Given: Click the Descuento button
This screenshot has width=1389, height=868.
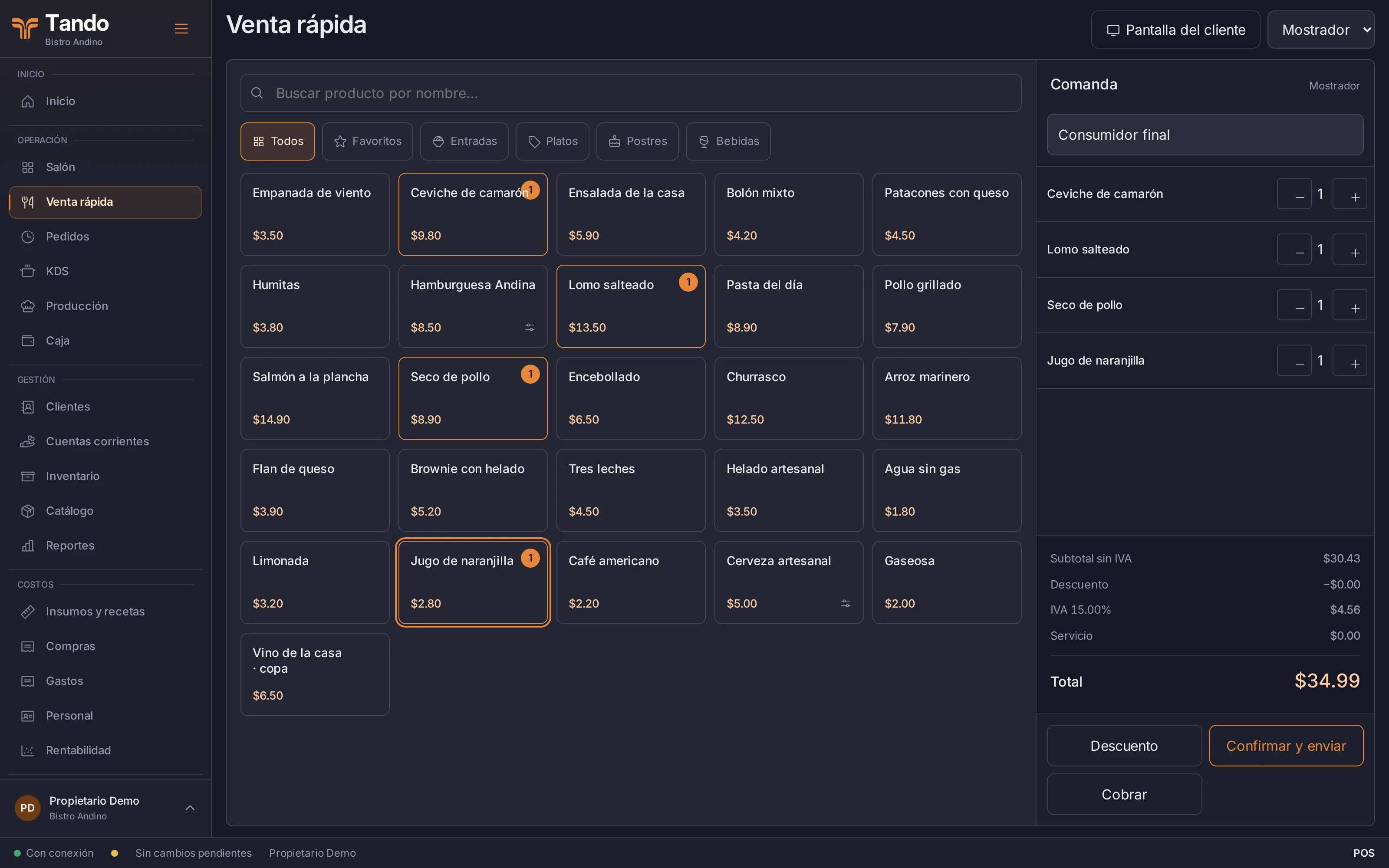Looking at the screenshot, I should coord(1124,746).
